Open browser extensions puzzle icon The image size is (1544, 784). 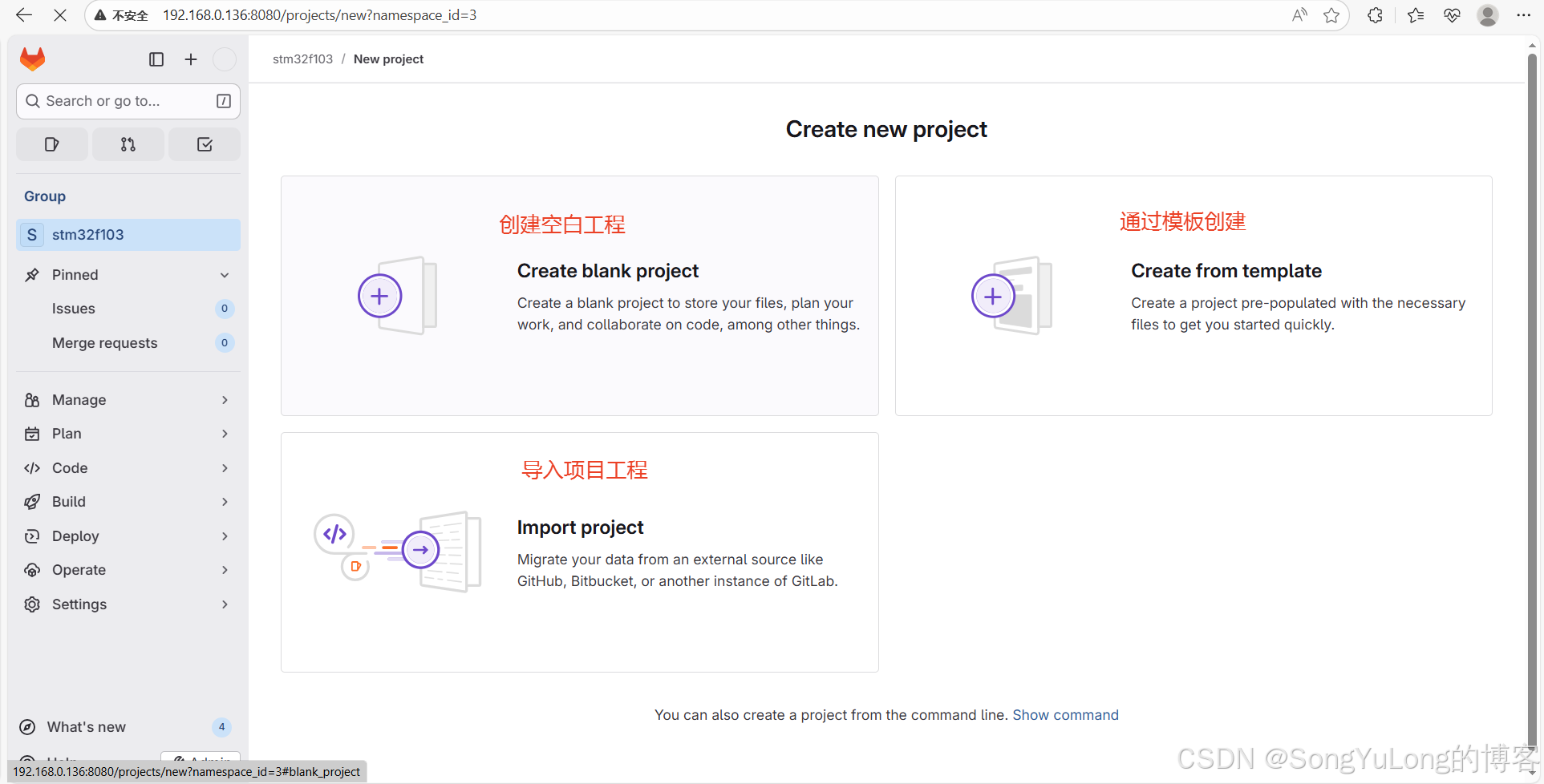[1375, 15]
